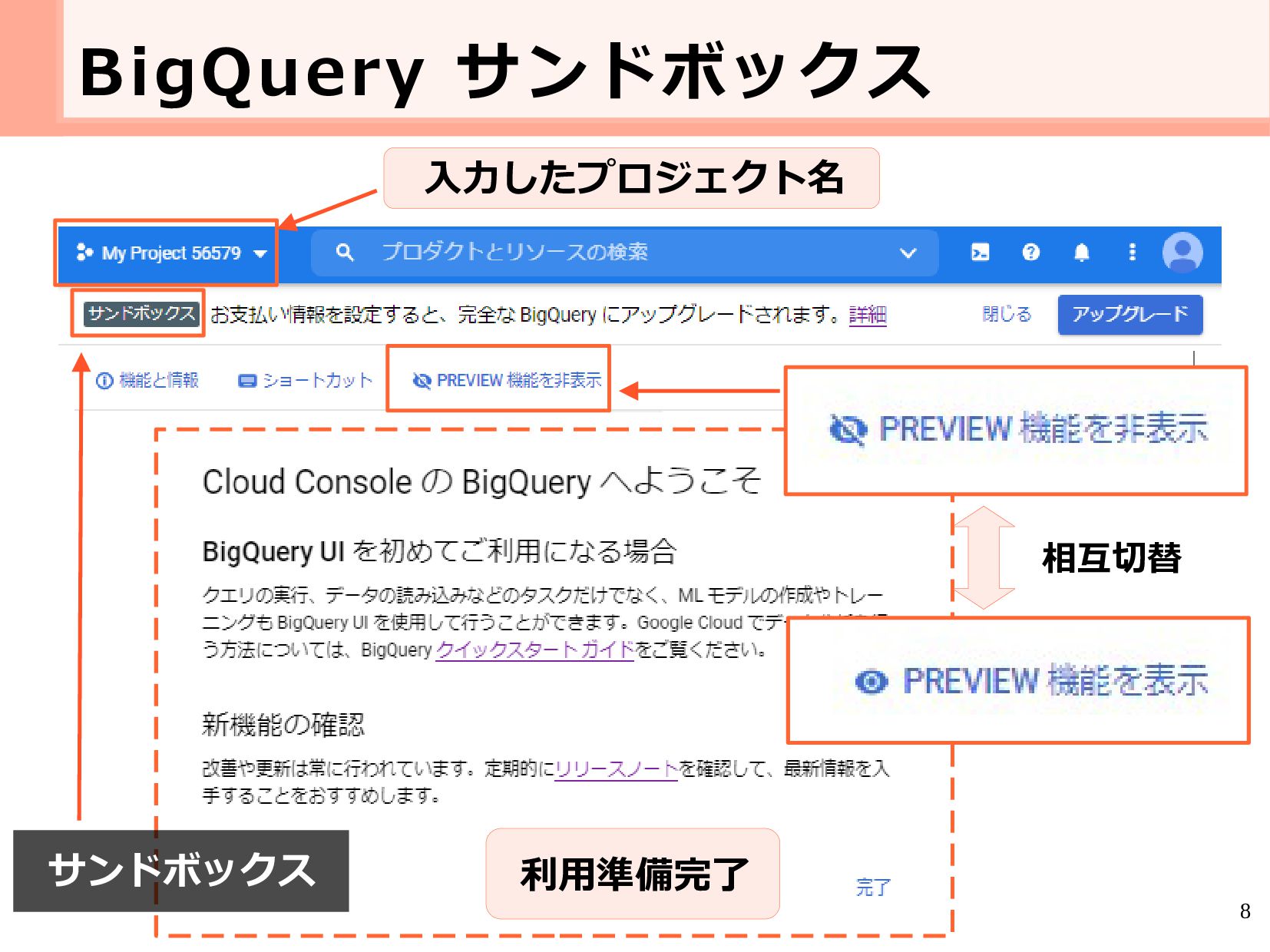Open the 詳細 link in the banner
The width and height of the screenshot is (1270, 952).
click(868, 315)
